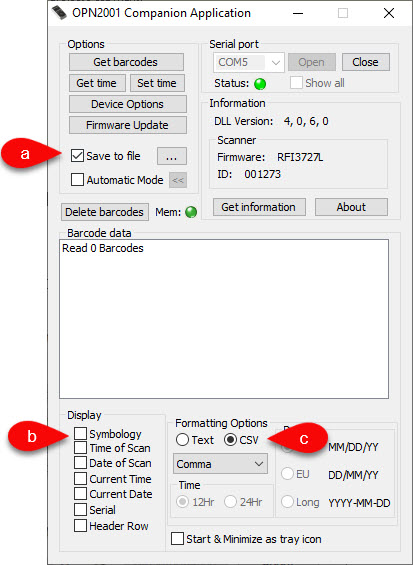Click the OPN2001 scanner icon in title bar

tap(59, 13)
